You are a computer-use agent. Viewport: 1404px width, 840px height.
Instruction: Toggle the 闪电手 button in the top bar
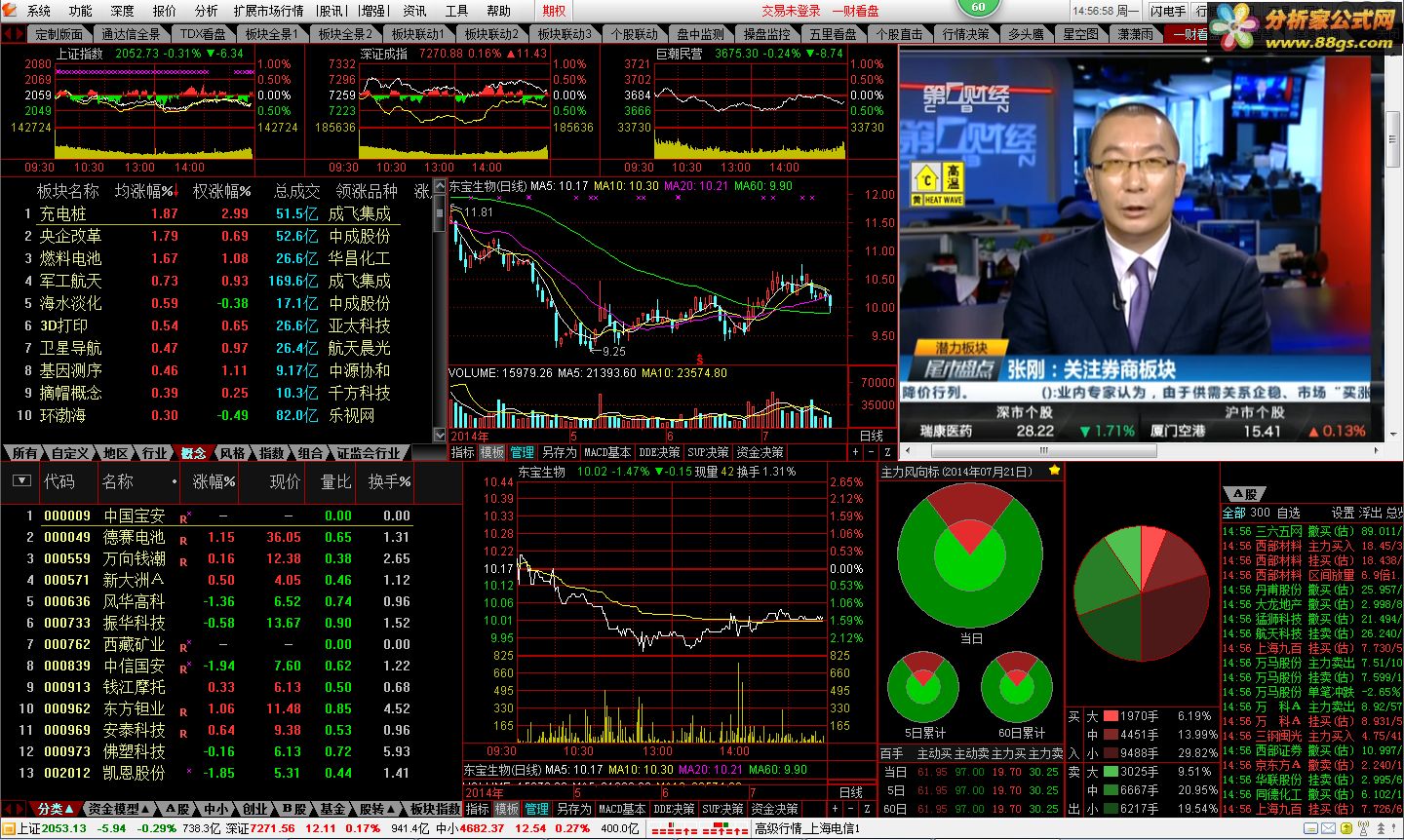[1168, 11]
